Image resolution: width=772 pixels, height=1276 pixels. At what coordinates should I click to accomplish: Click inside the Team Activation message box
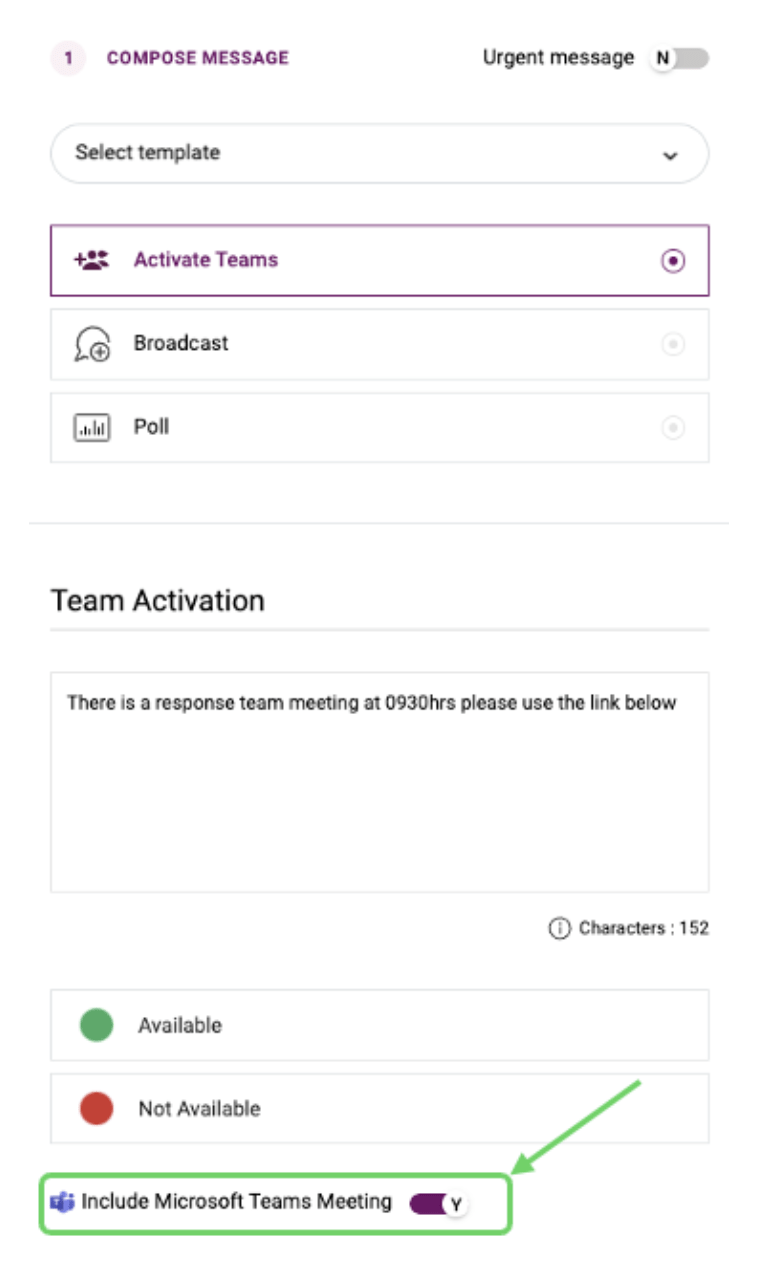pyautogui.click(x=380, y=782)
